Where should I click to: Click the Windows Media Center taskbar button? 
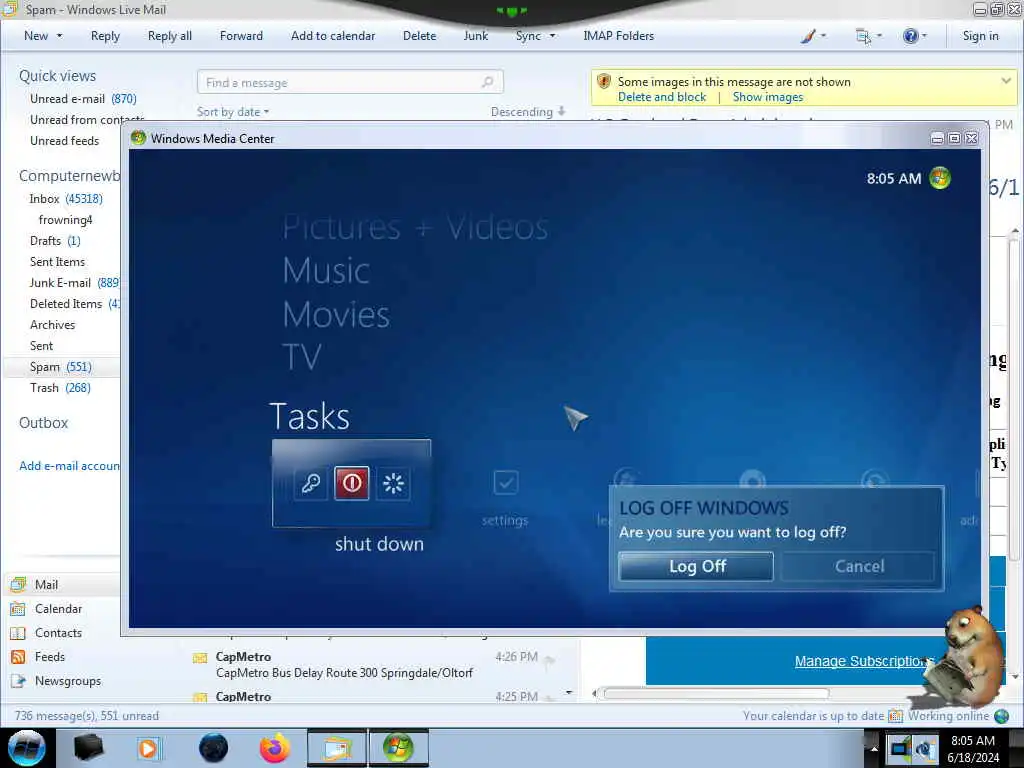(398, 748)
